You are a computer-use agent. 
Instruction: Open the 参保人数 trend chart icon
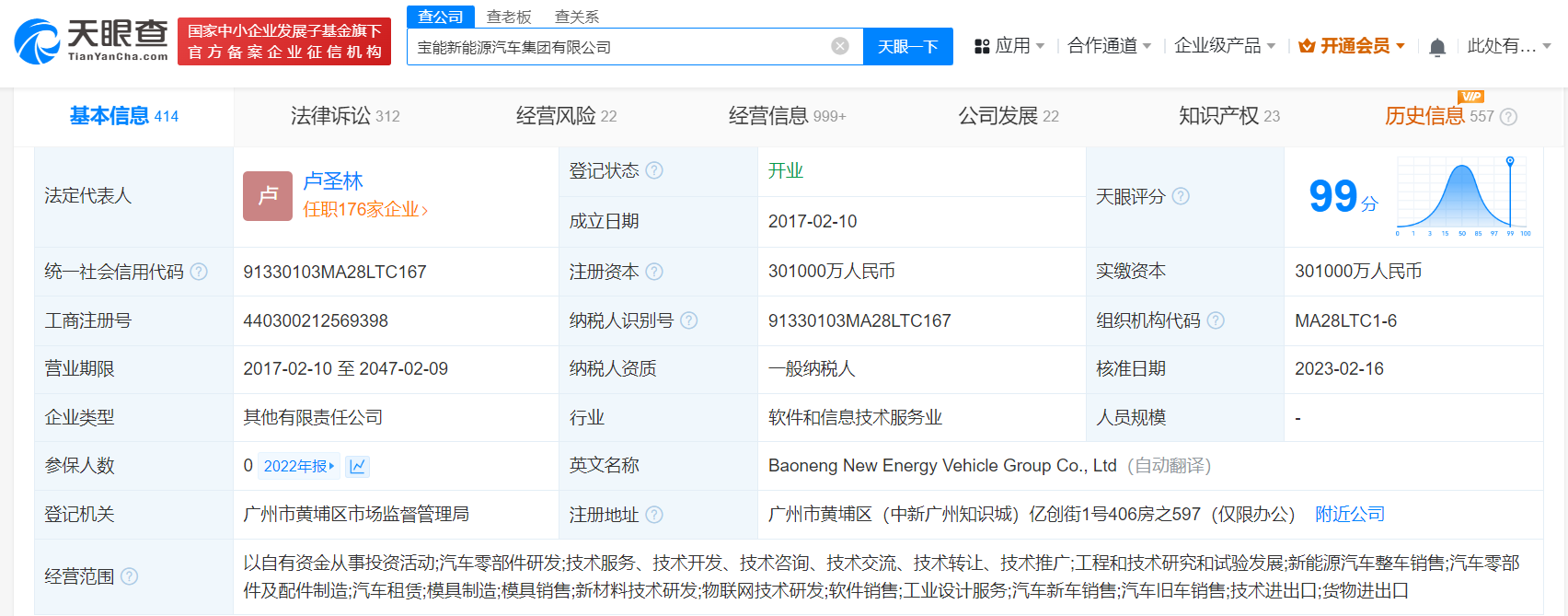(357, 466)
